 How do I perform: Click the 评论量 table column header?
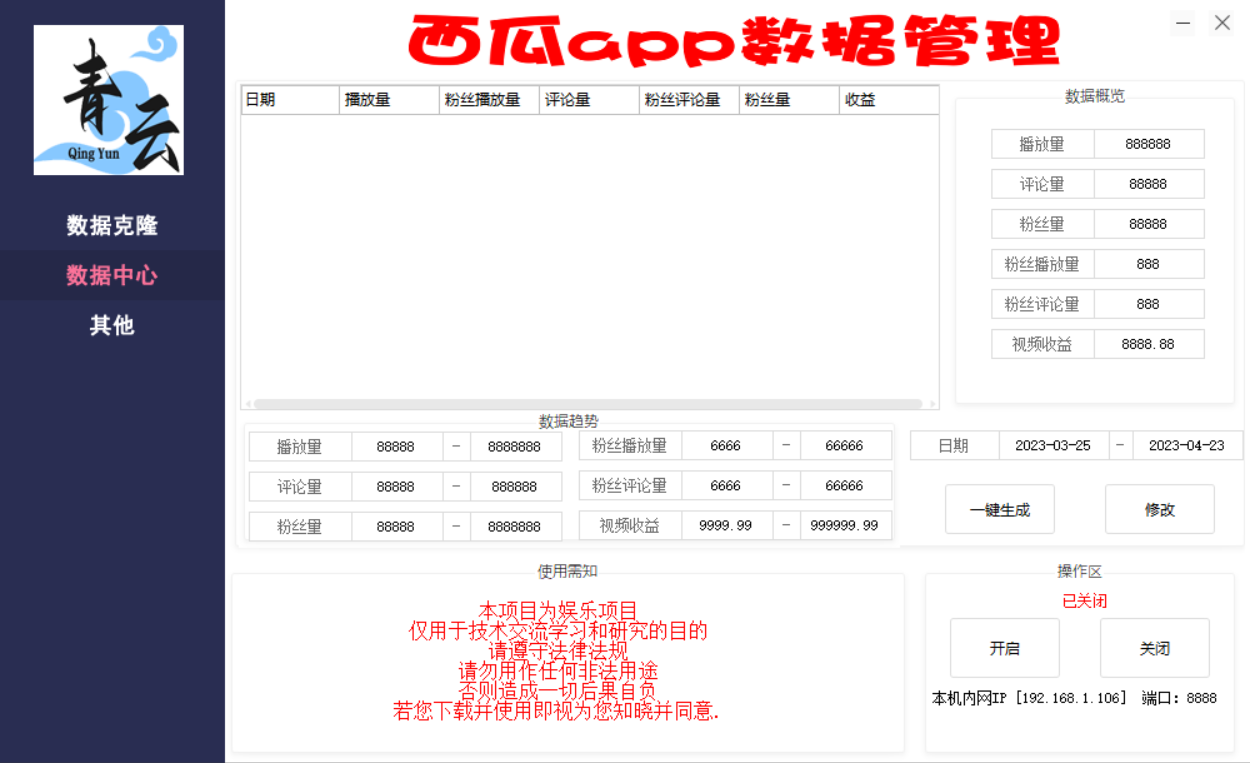(589, 100)
